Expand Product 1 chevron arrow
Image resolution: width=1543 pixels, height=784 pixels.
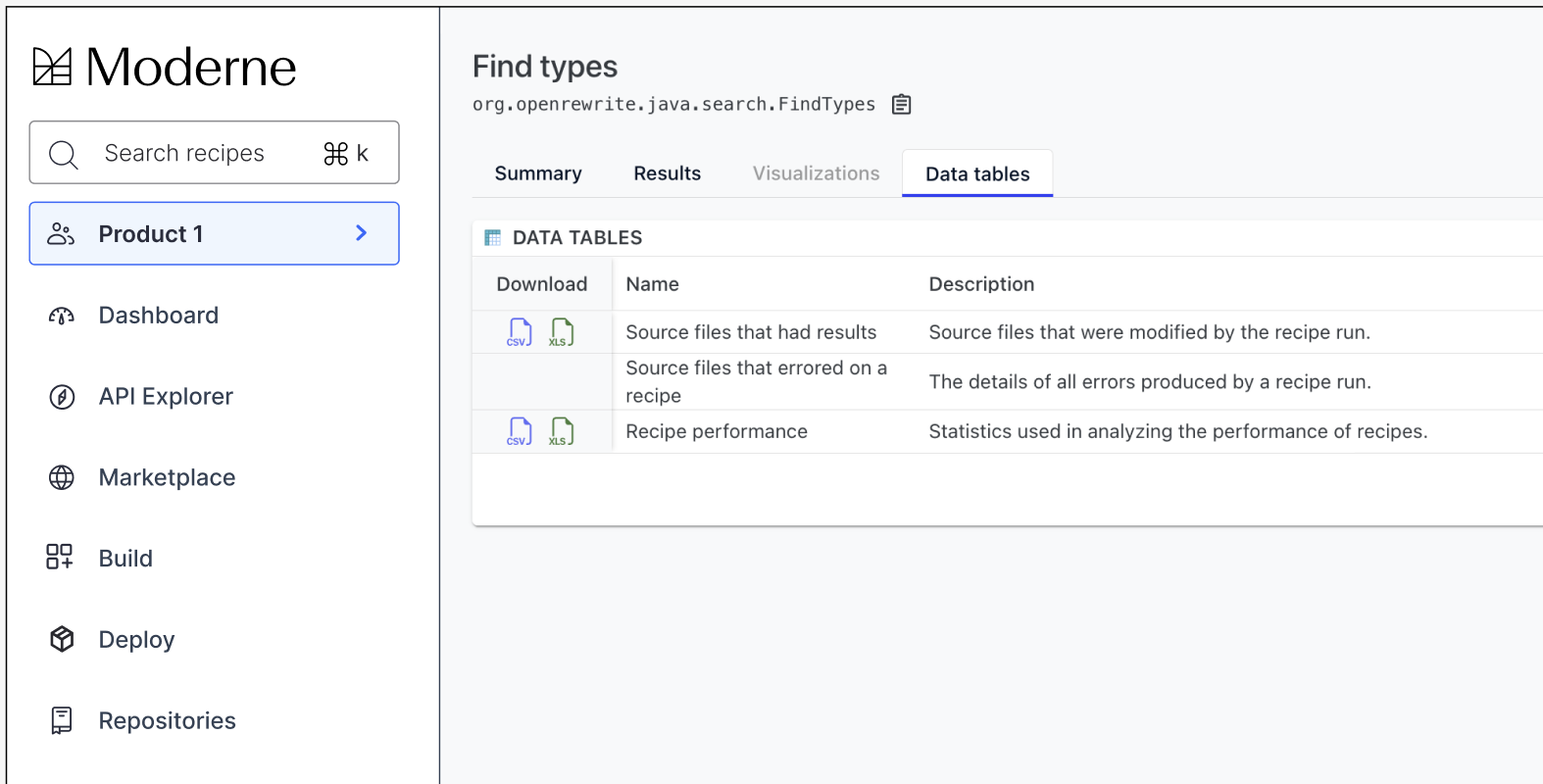(x=362, y=233)
